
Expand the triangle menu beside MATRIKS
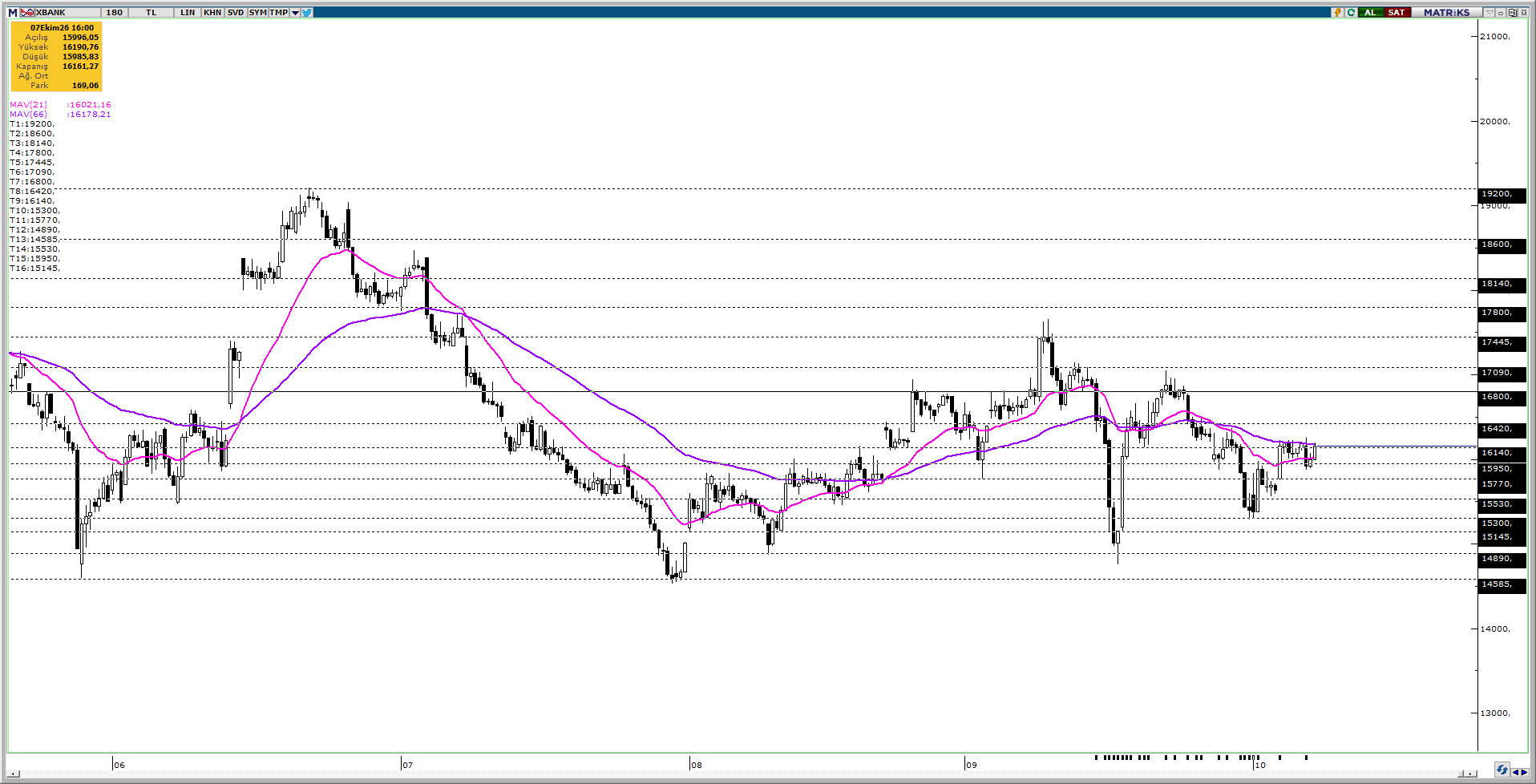pyautogui.click(x=1490, y=12)
